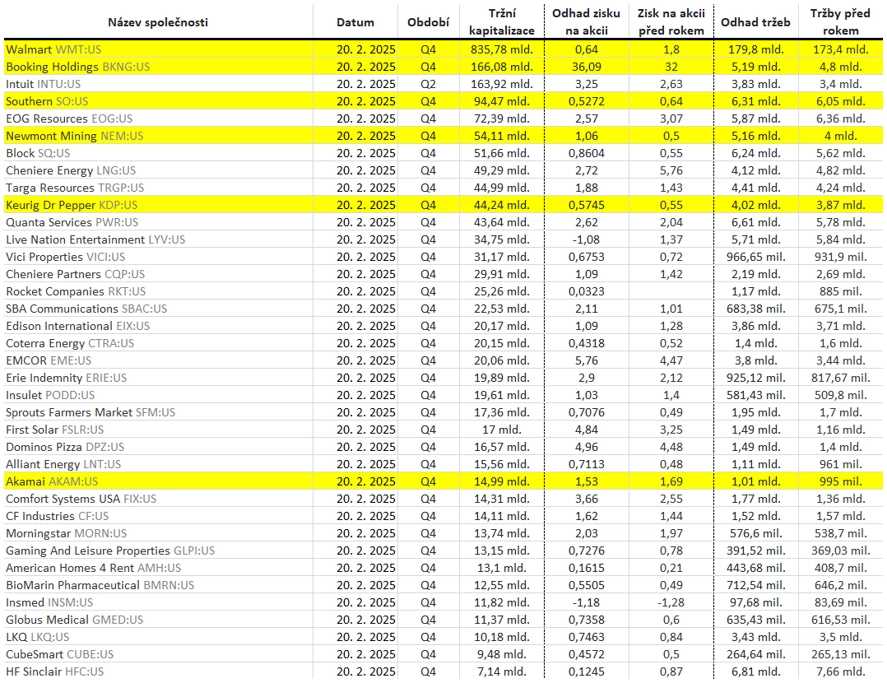Click the Datum column header
The width and height of the screenshot is (887, 683).
click(355, 22)
